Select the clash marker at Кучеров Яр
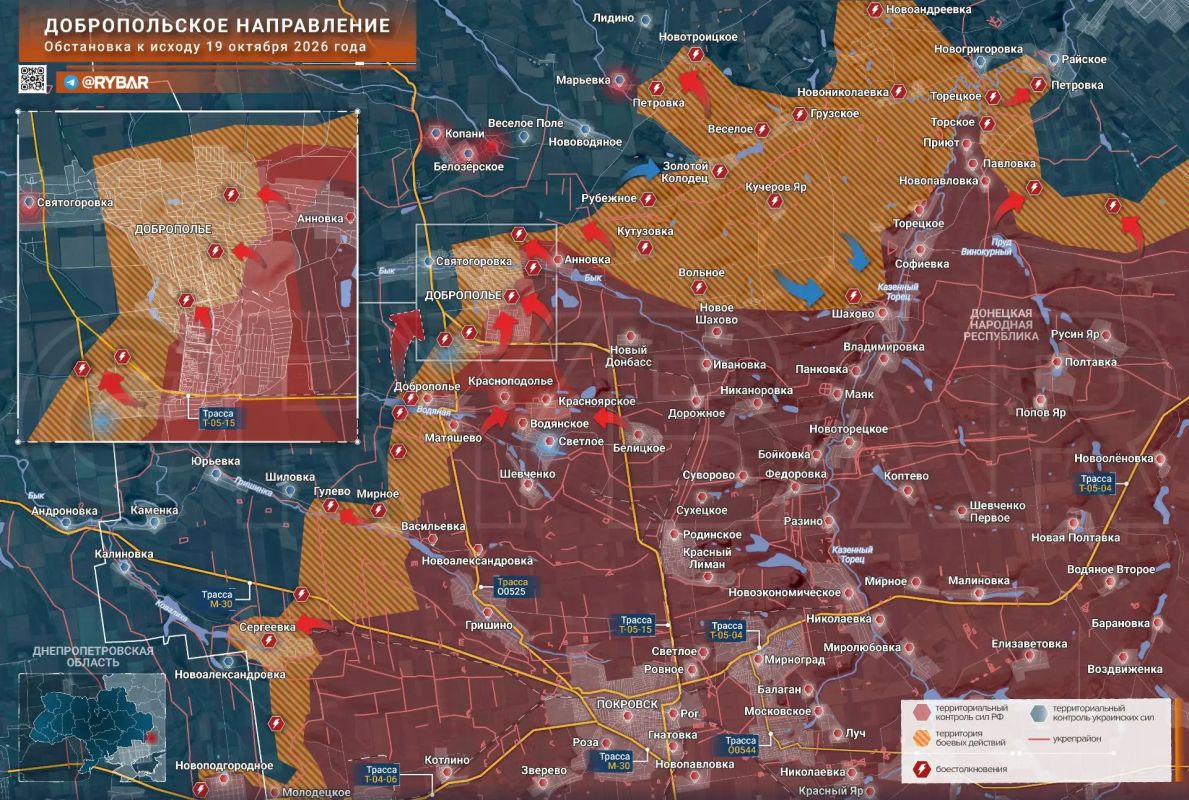This screenshot has height=800, width=1189. point(774,201)
